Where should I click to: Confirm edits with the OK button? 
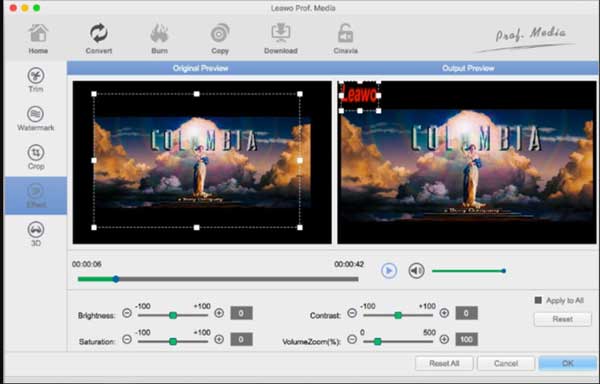pos(567,363)
